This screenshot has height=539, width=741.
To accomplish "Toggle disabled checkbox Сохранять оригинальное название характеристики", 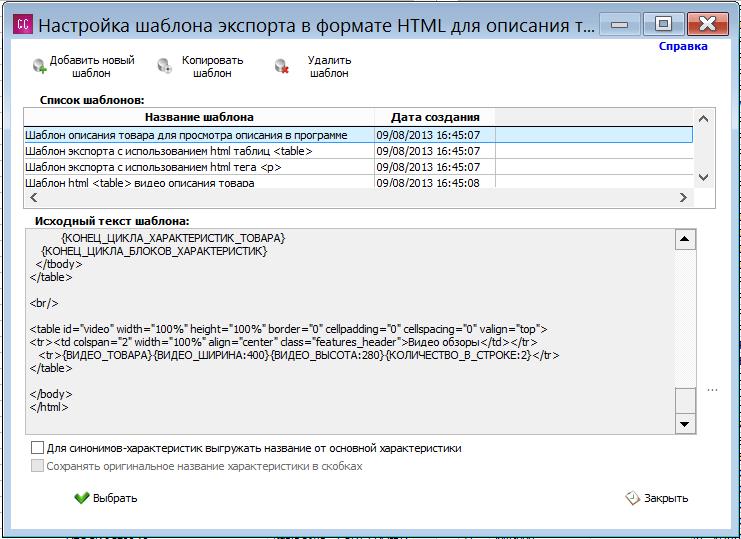I will (37, 466).
